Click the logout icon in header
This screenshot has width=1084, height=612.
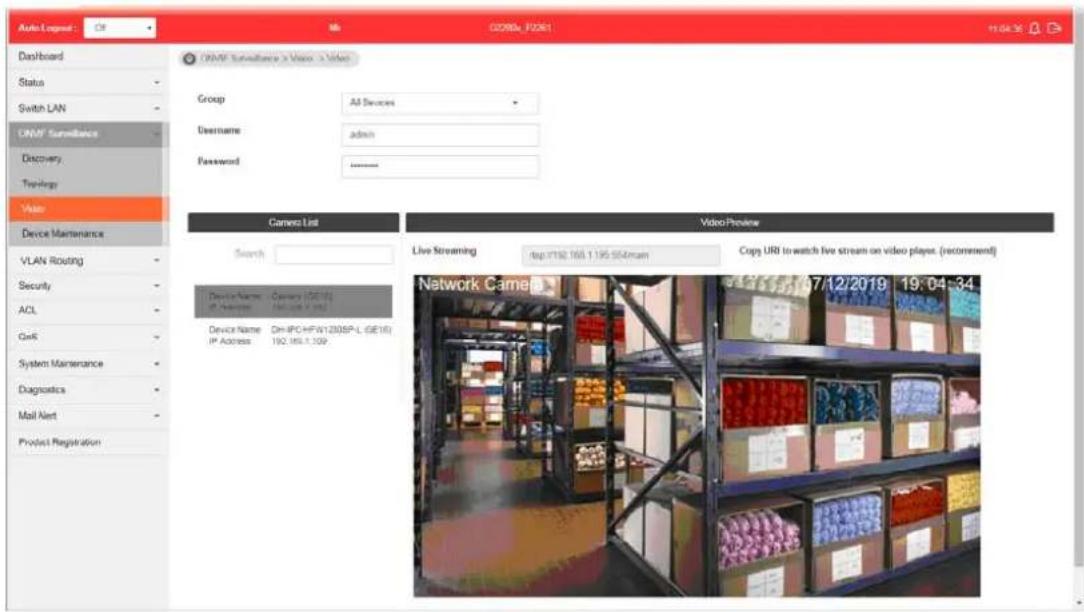pyautogui.click(x=1054, y=28)
